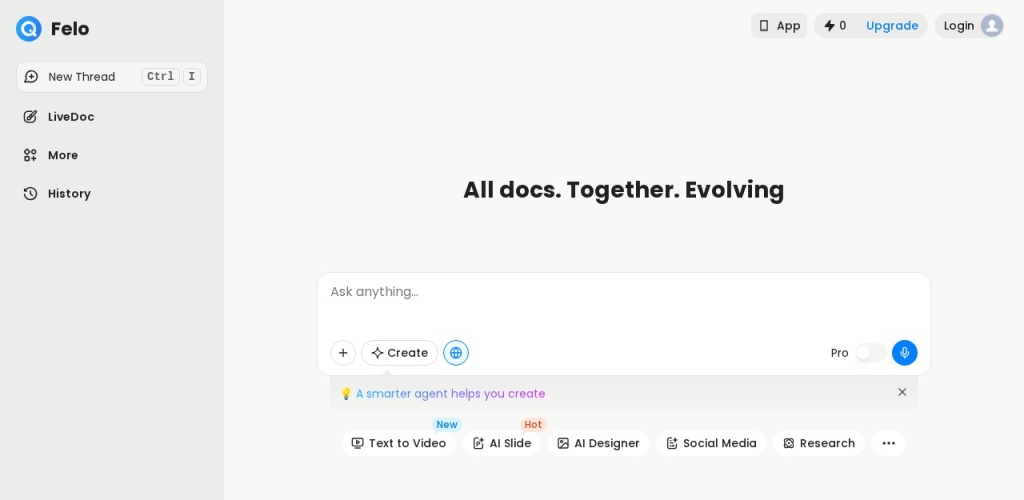Image resolution: width=1024 pixels, height=500 pixels.
Task: Dismiss the smarter agent tip
Action: point(902,392)
